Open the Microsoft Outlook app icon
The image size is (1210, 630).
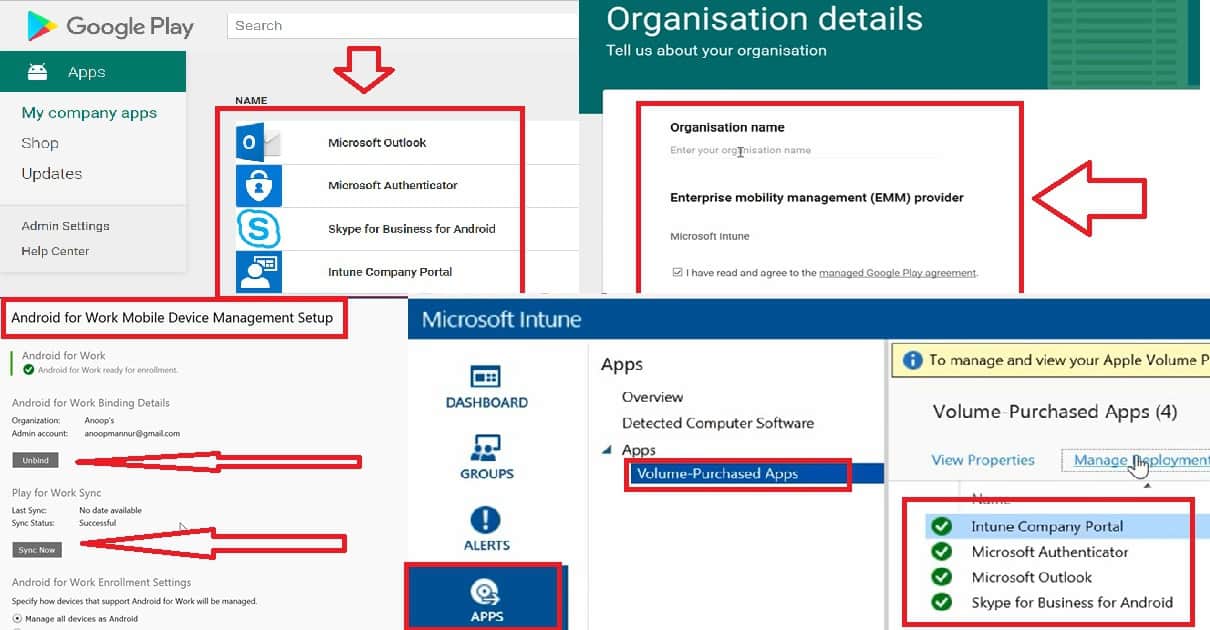[259, 143]
